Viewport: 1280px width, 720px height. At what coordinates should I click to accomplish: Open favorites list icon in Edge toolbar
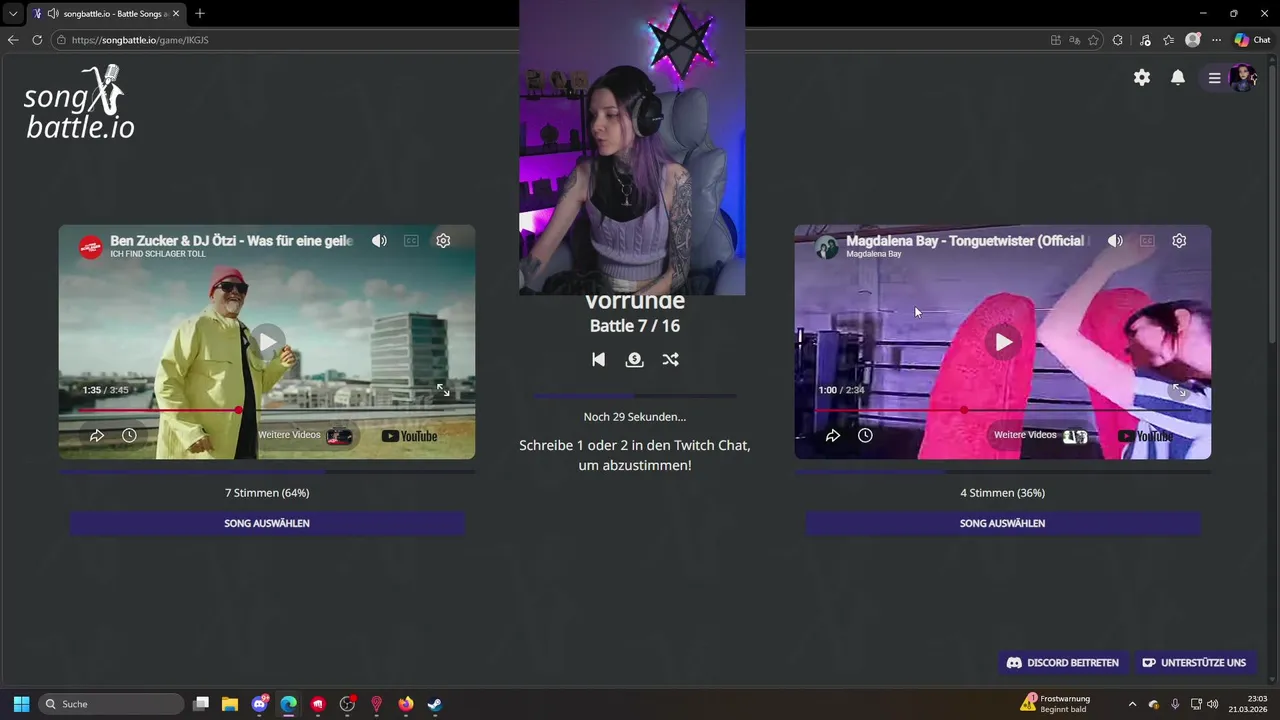pyautogui.click(x=1168, y=40)
